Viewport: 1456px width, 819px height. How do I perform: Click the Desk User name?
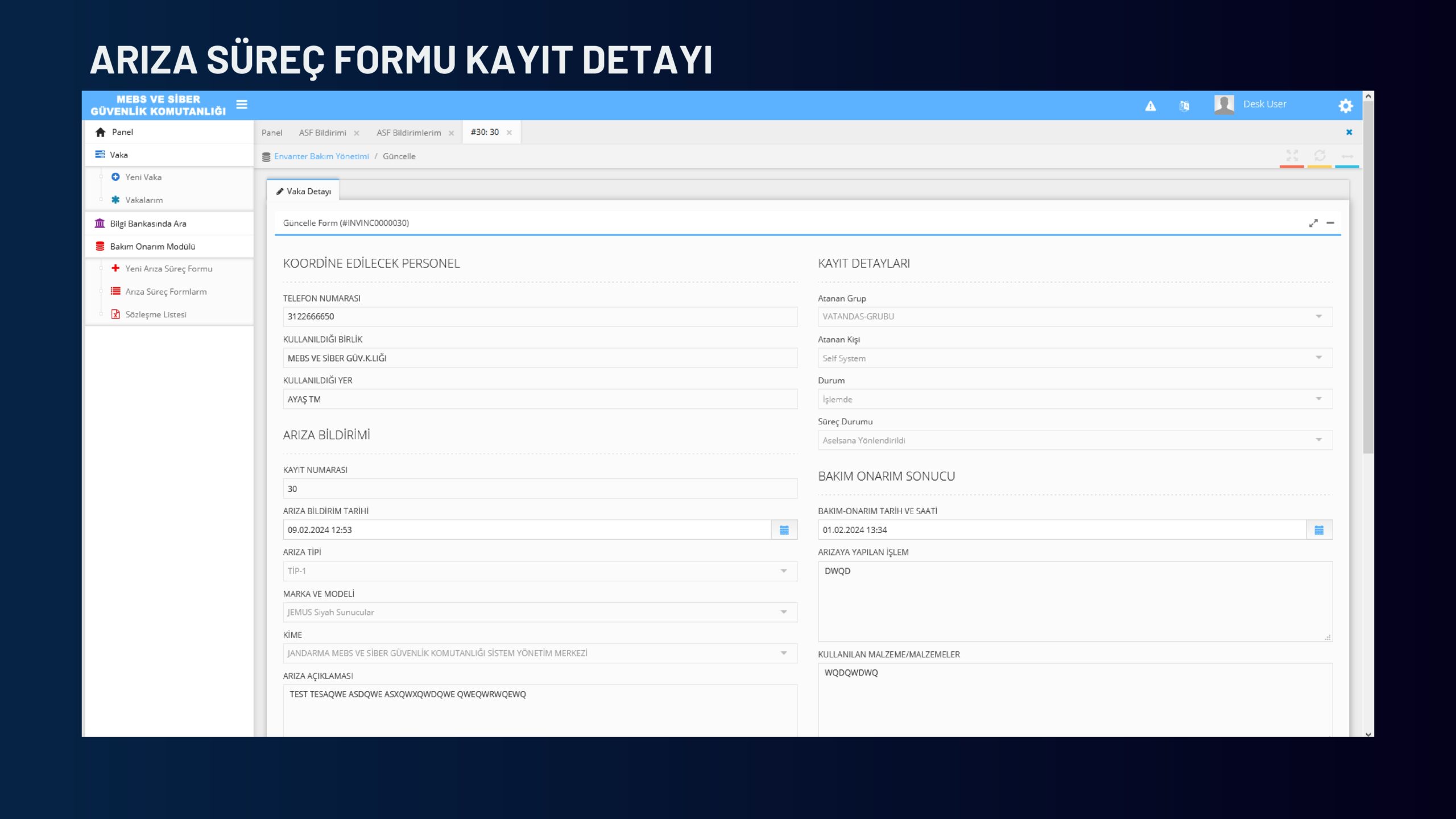click(1264, 104)
